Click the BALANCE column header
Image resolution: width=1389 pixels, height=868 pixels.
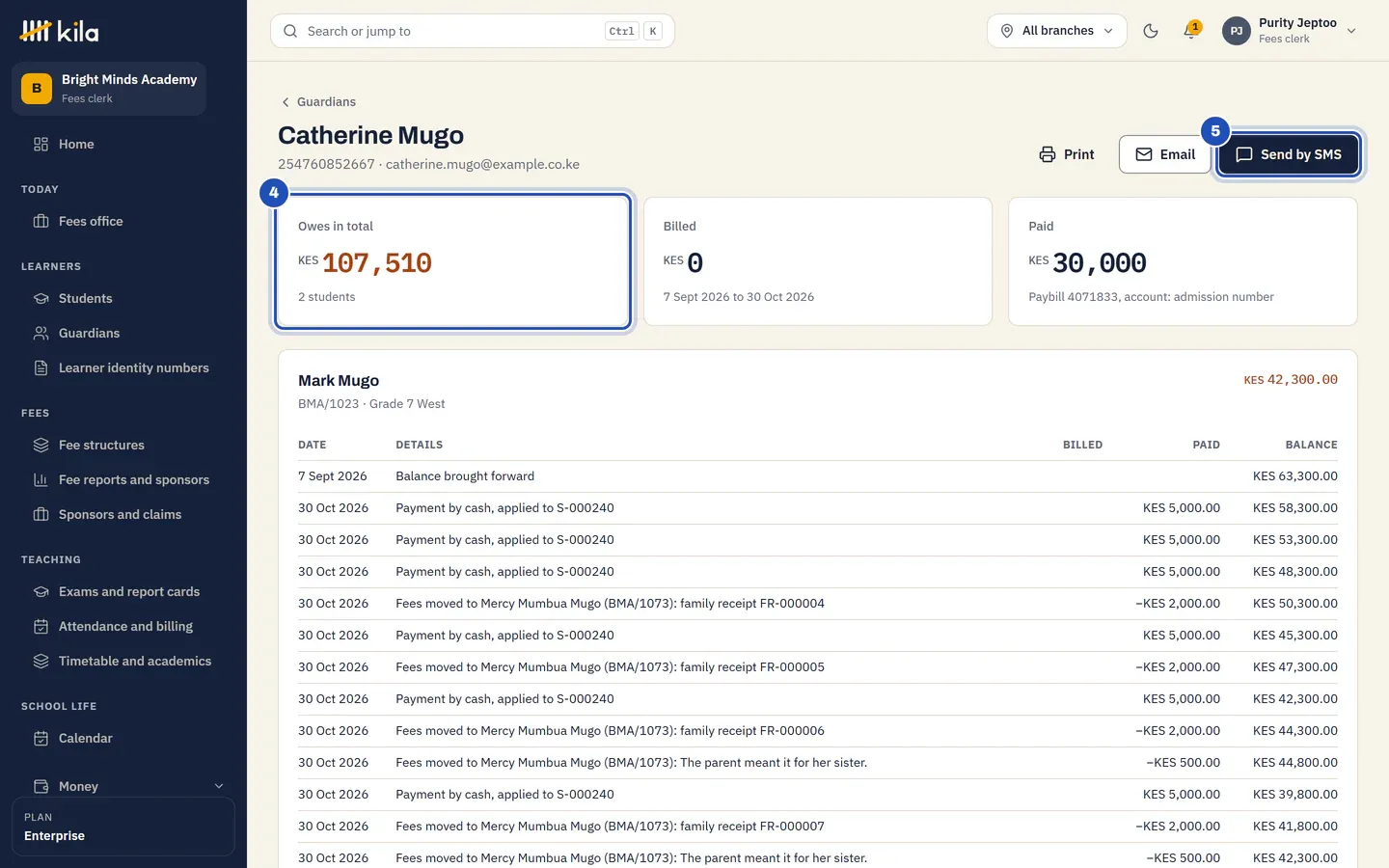(1311, 445)
